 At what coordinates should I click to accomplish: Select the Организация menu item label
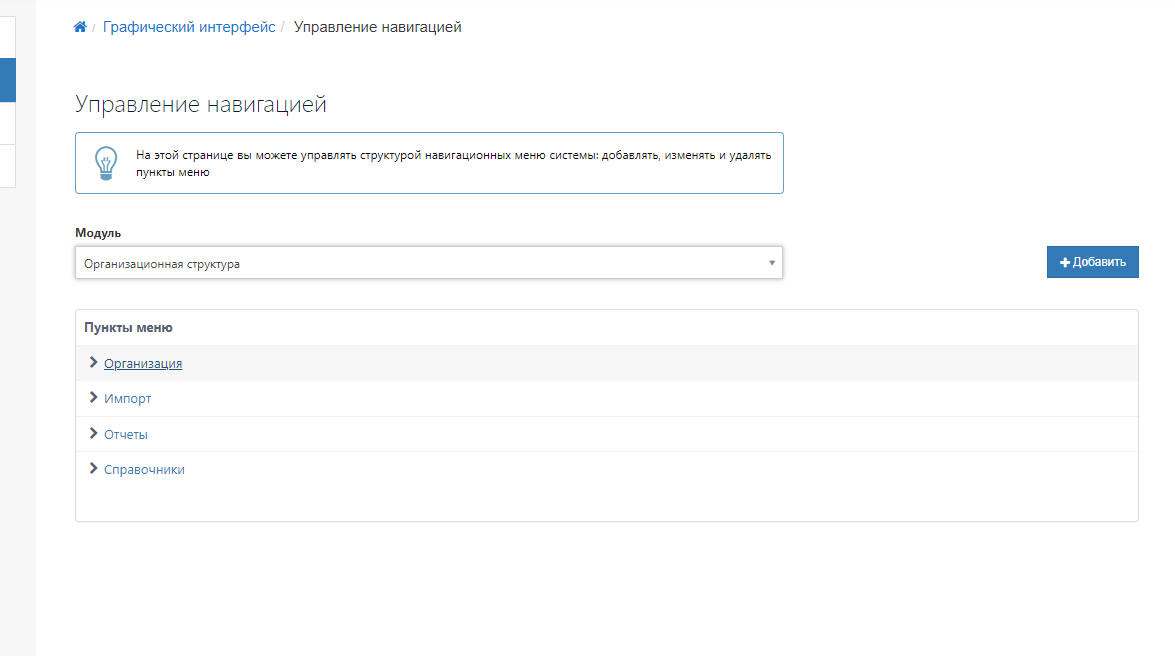click(x=143, y=364)
